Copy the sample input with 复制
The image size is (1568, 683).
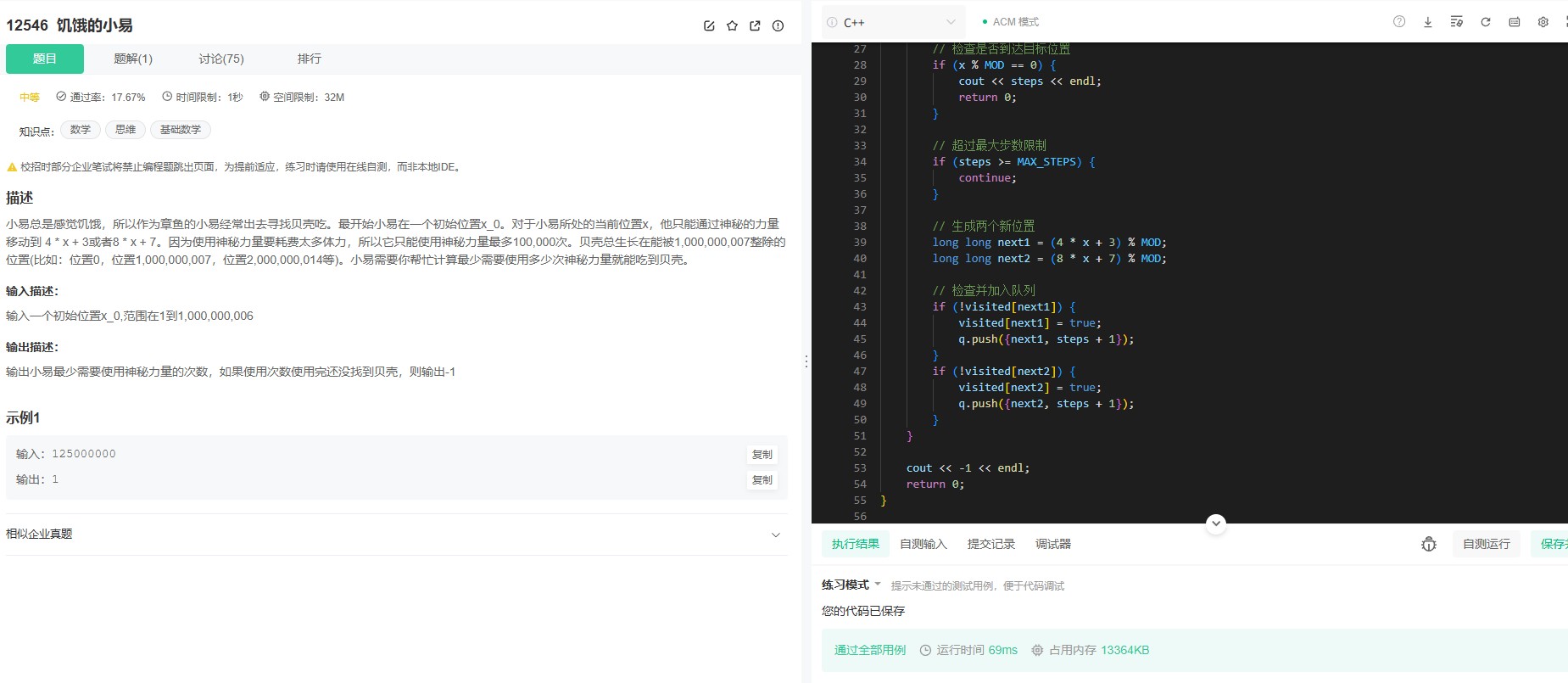tap(762, 455)
